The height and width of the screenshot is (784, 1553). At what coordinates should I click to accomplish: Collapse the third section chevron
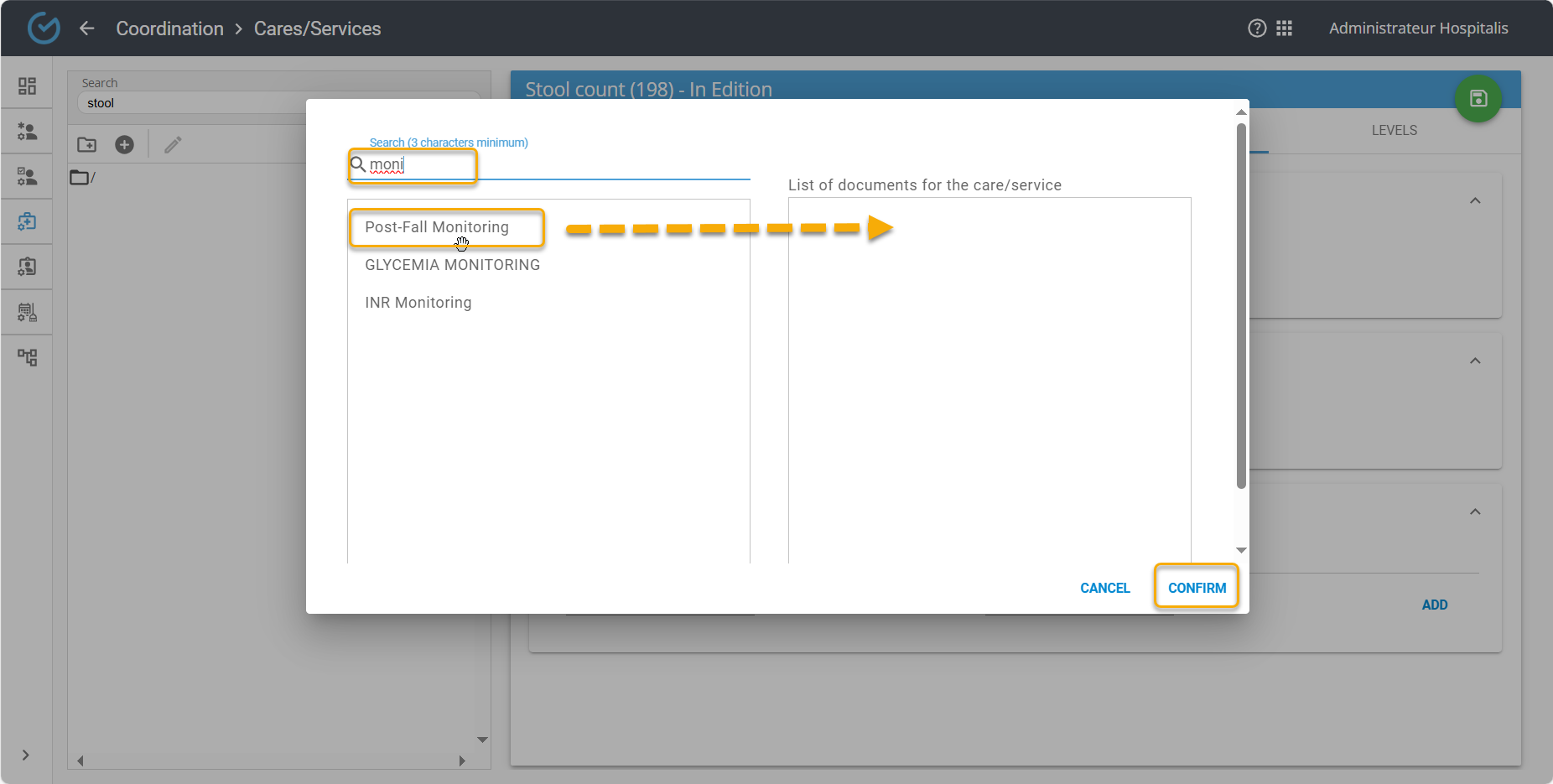click(x=1475, y=512)
